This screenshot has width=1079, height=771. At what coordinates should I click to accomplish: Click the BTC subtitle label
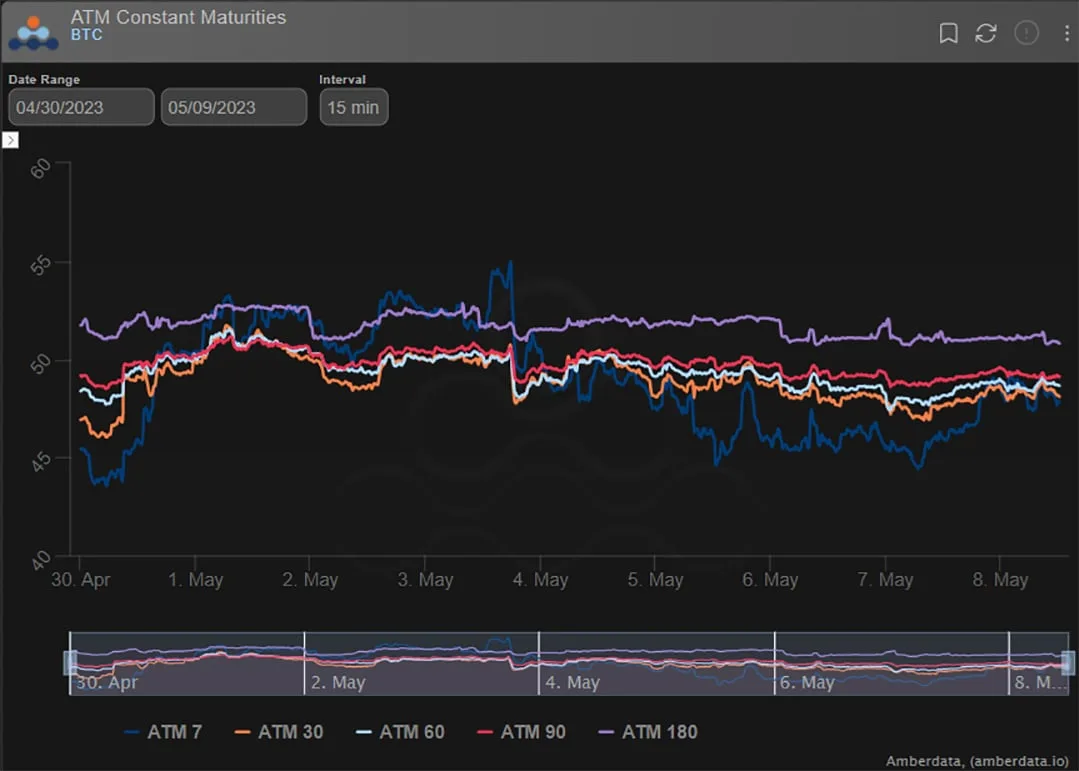[x=87, y=35]
